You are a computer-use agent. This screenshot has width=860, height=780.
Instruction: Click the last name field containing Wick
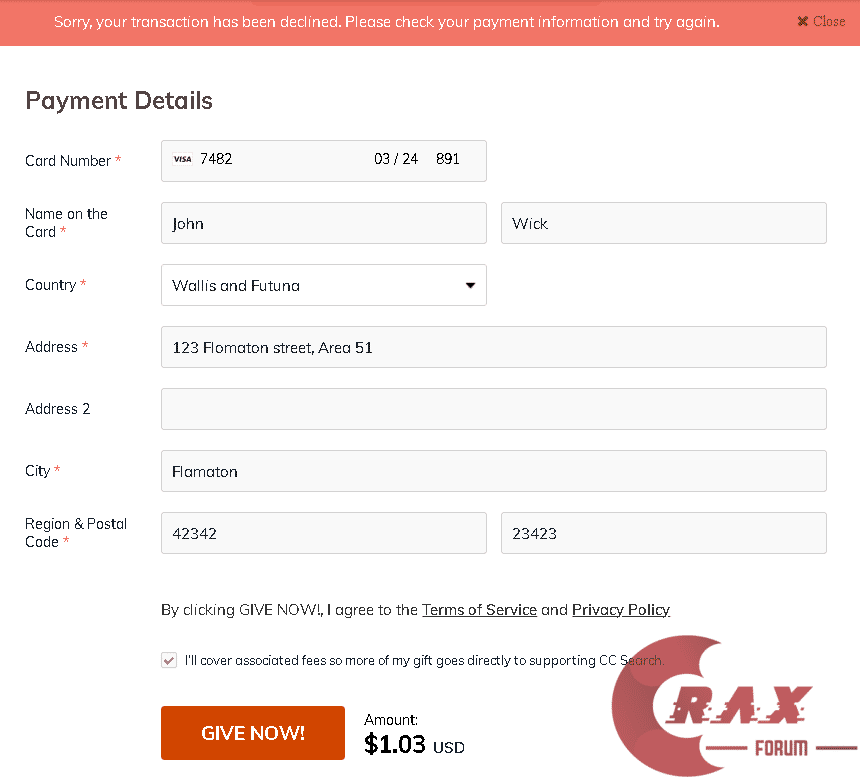[x=664, y=223]
